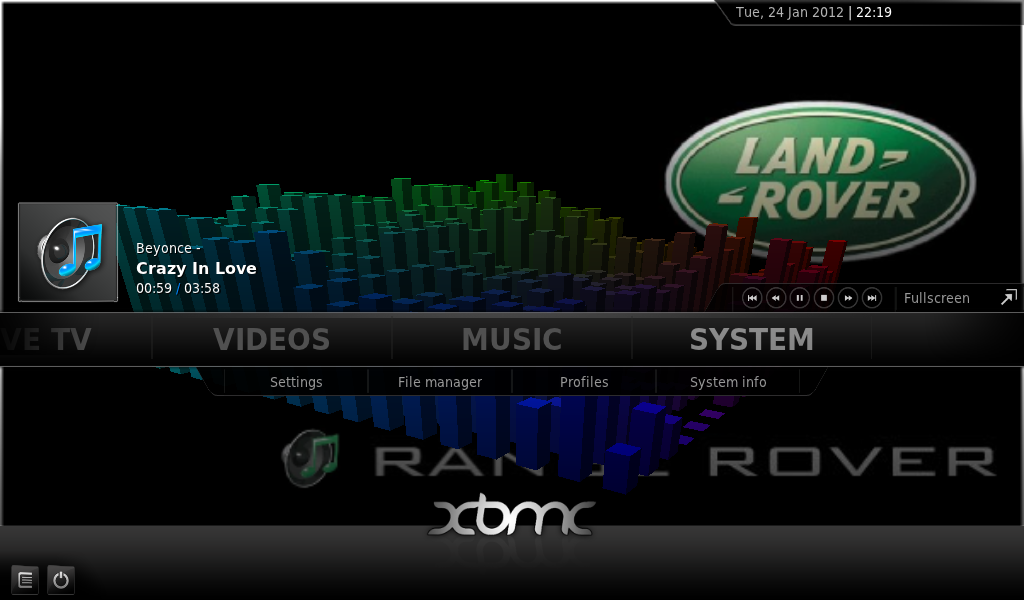
Task: Stop music playback
Action: pos(824,298)
